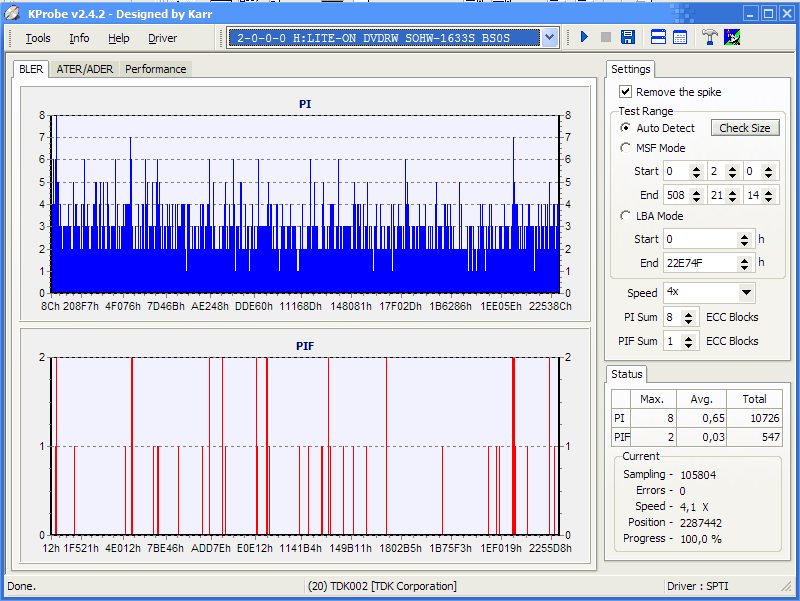Open the Help menu
800x601 pixels.
coord(118,38)
